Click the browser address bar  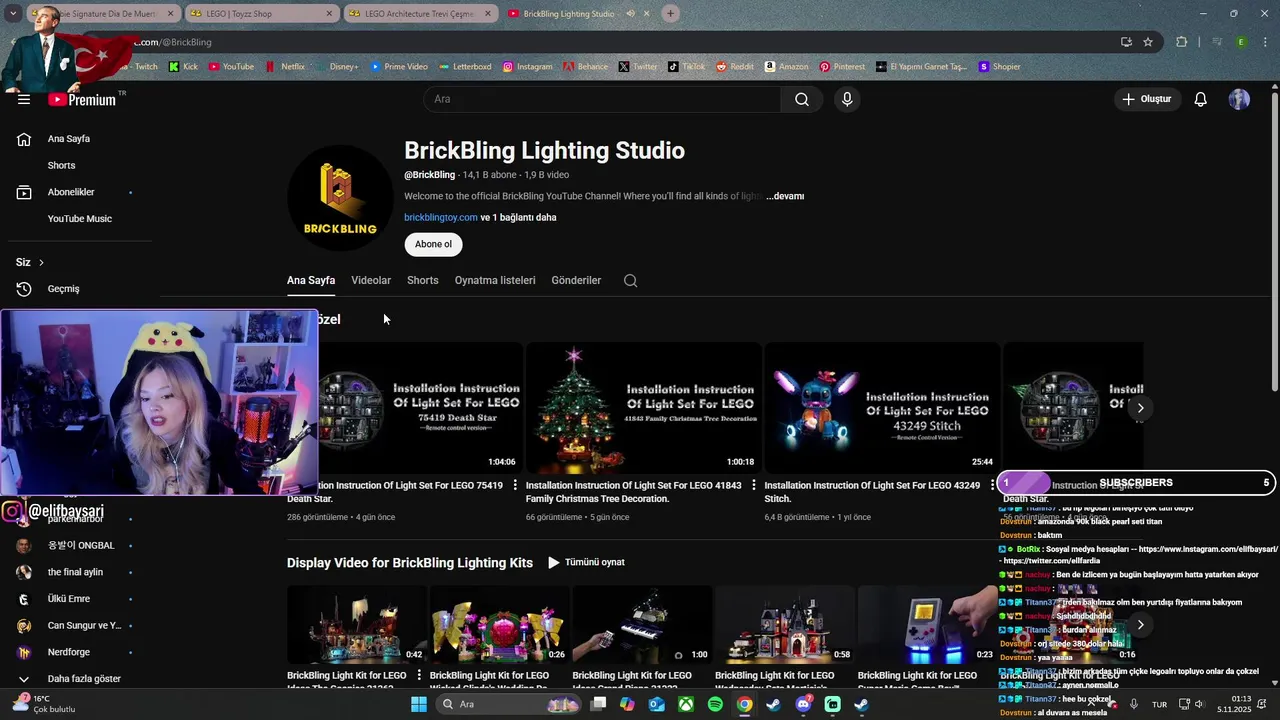pos(620,42)
